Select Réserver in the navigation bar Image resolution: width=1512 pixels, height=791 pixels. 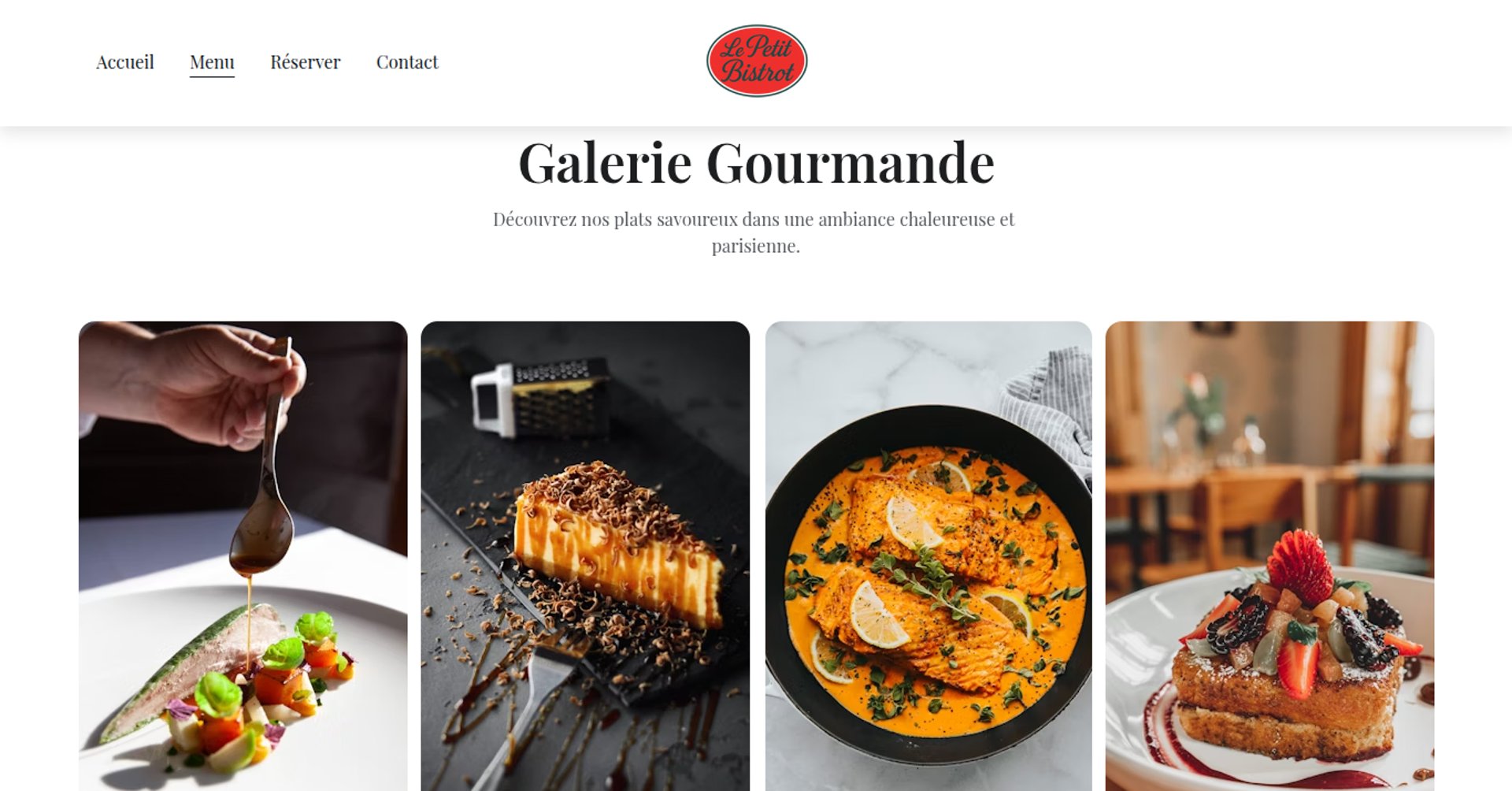coord(305,61)
